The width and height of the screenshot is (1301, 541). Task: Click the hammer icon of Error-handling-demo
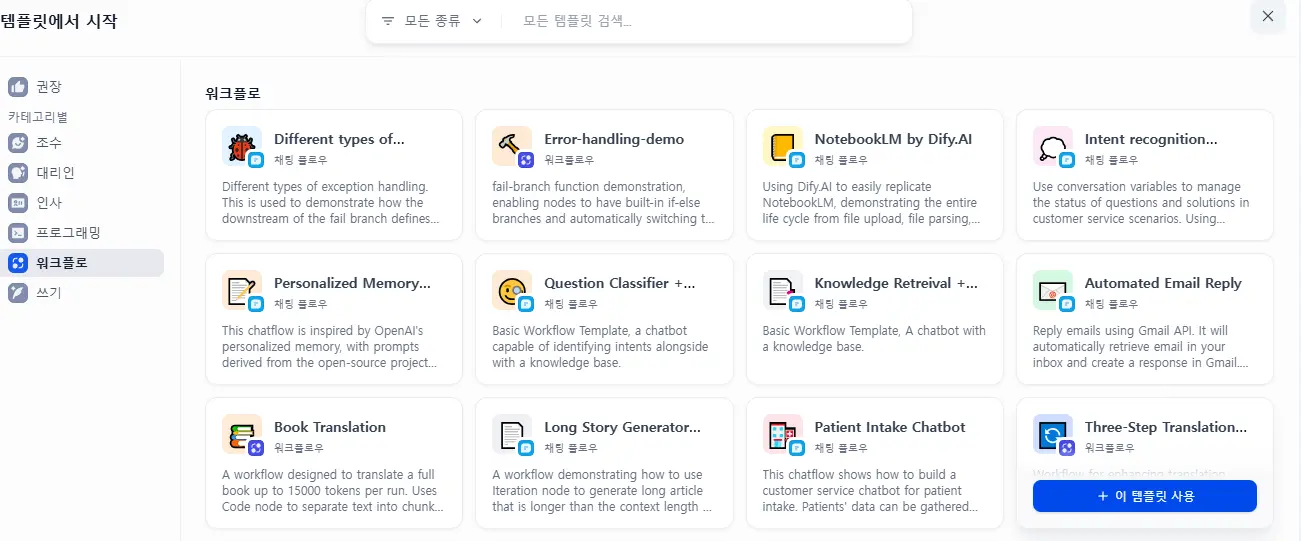tap(511, 146)
